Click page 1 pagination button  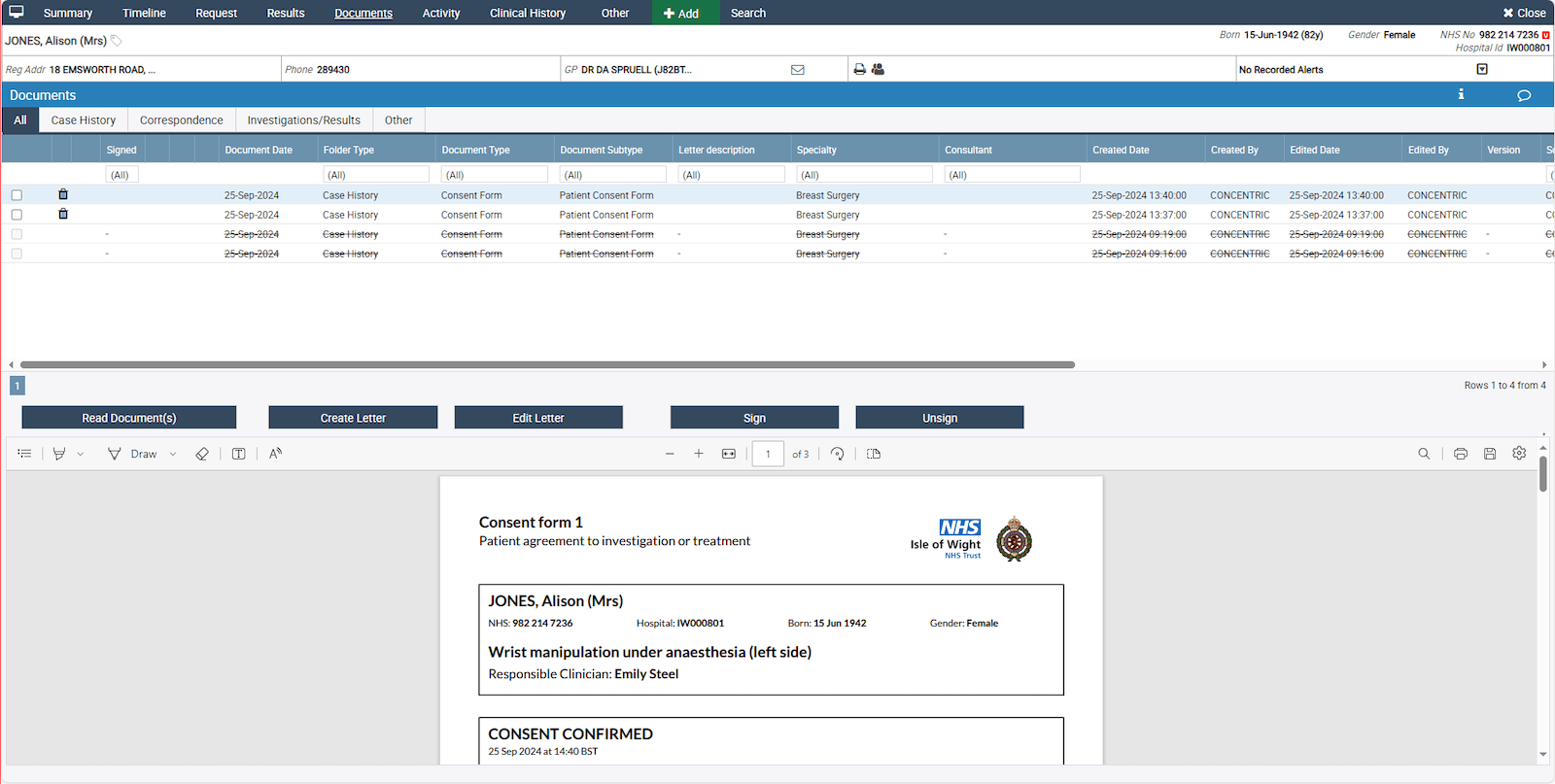tap(17, 386)
